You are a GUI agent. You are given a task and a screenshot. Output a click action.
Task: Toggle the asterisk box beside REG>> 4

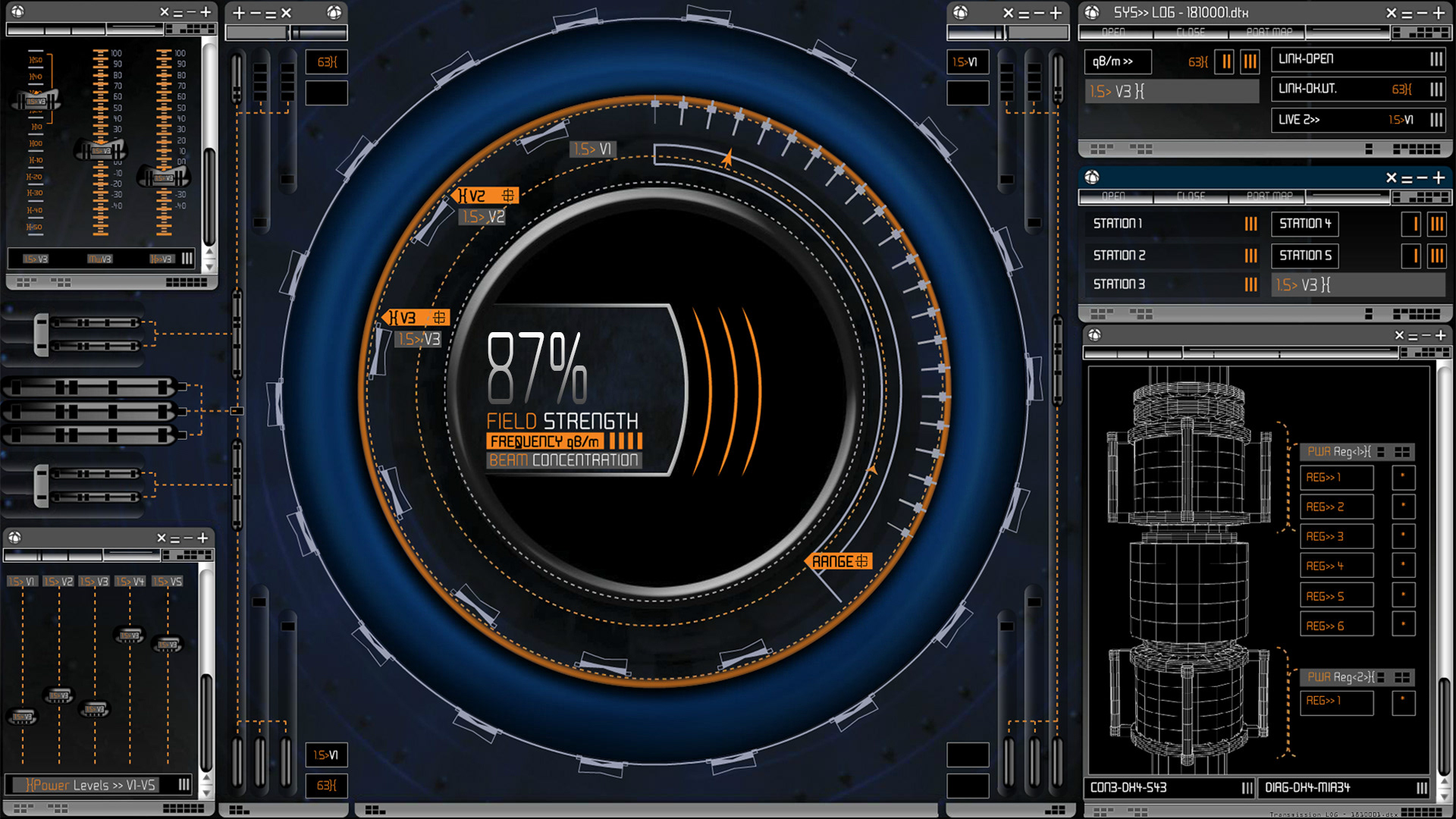[1403, 566]
